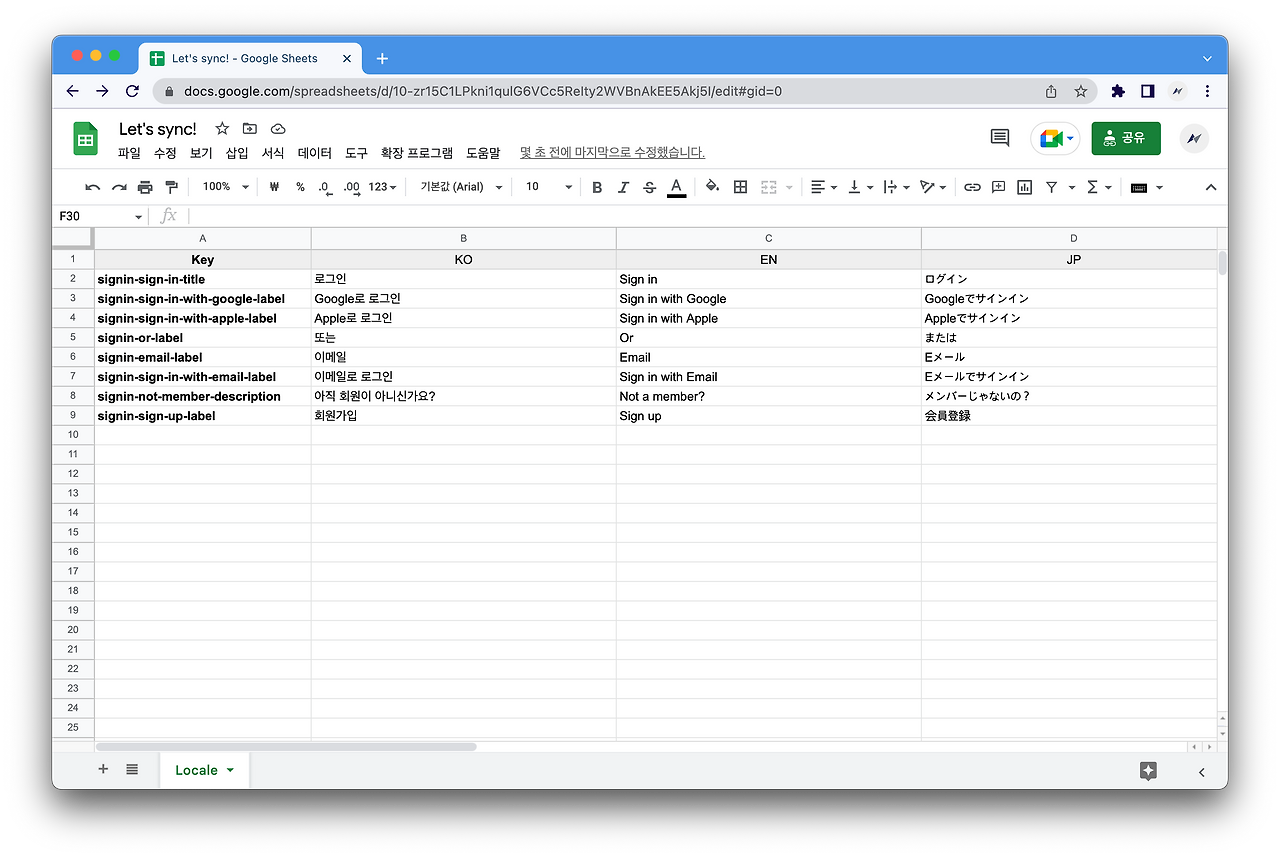Increase decimal places icon
Image resolution: width=1280 pixels, height=858 pixels.
[x=351, y=187]
